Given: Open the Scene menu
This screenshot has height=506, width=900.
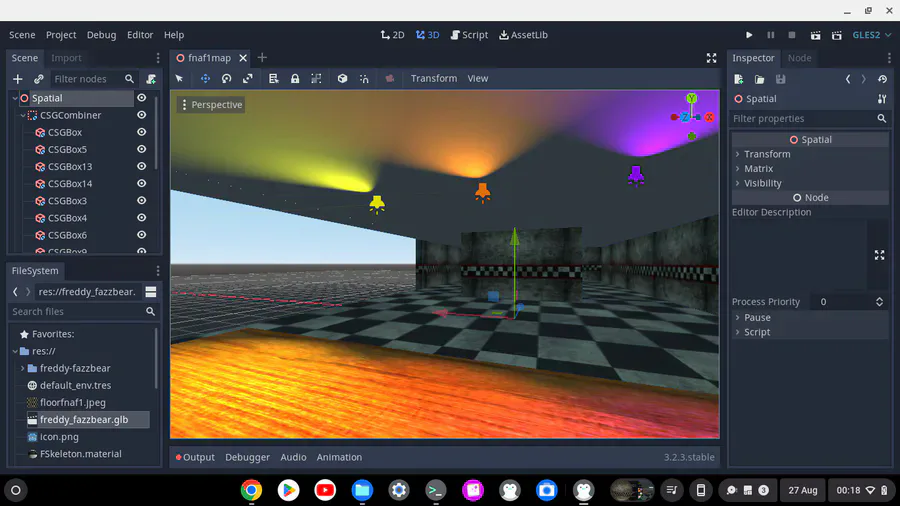Looking at the screenshot, I should click(x=22, y=35).
